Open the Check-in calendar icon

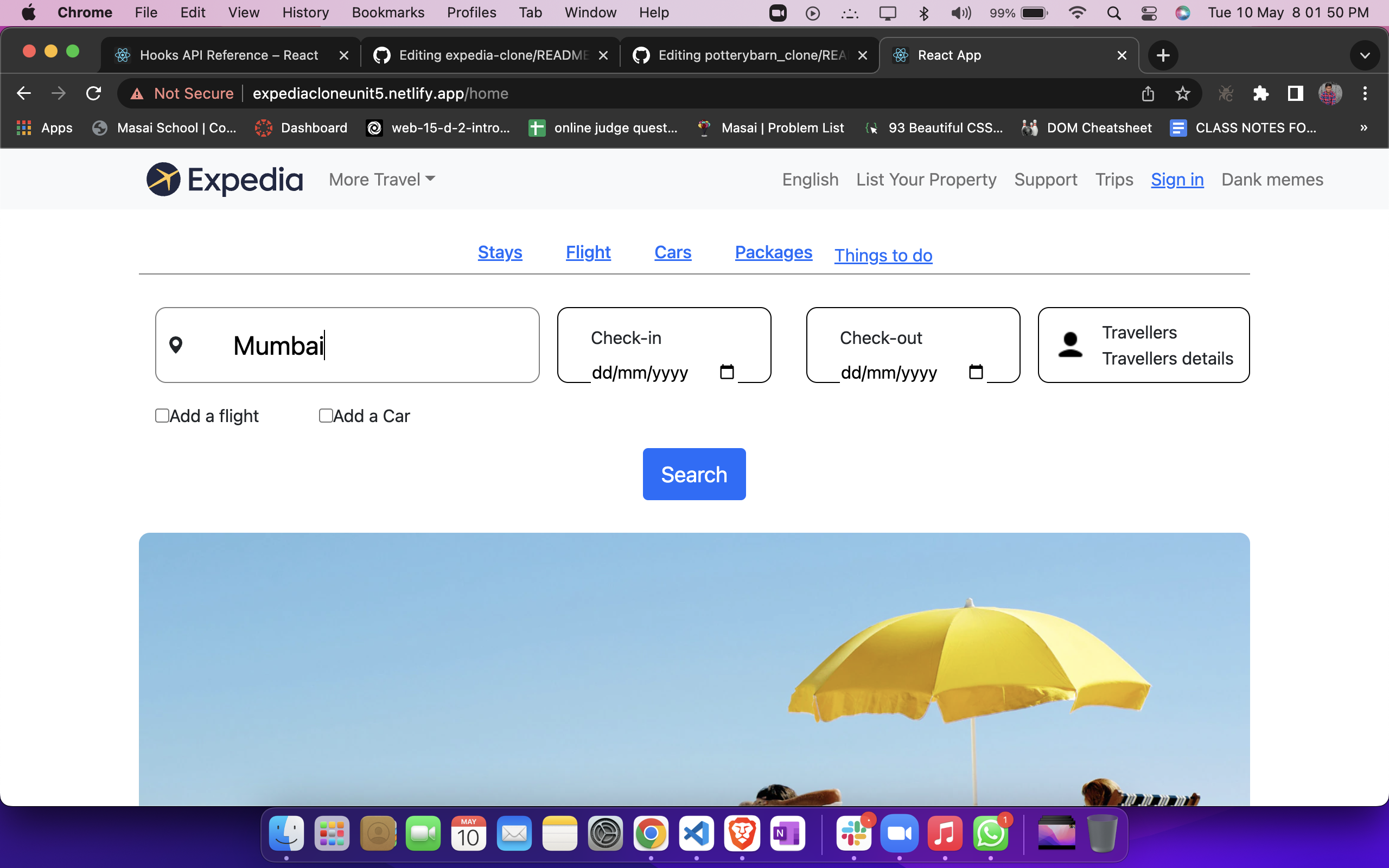tap(727, 372)
